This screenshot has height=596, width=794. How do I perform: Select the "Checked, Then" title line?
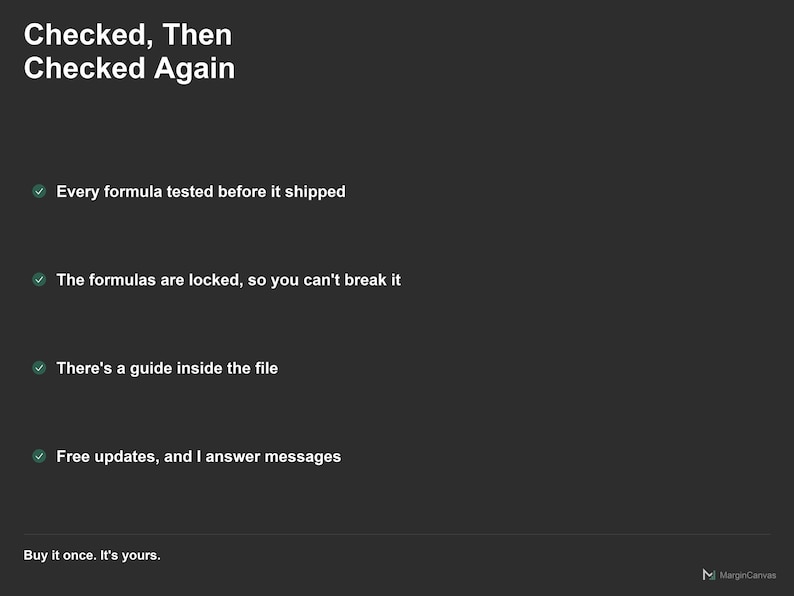click(128, 35)
